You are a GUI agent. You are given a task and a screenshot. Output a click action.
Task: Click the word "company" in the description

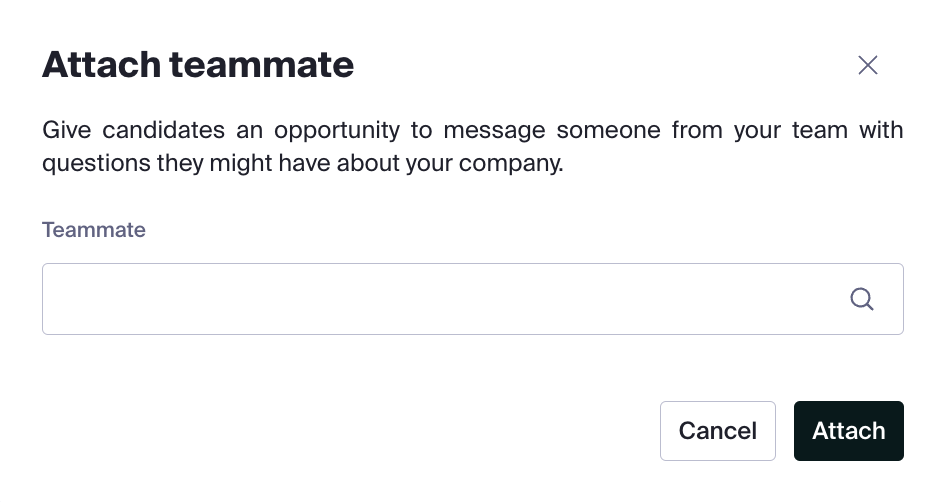(x=509, y=164)
